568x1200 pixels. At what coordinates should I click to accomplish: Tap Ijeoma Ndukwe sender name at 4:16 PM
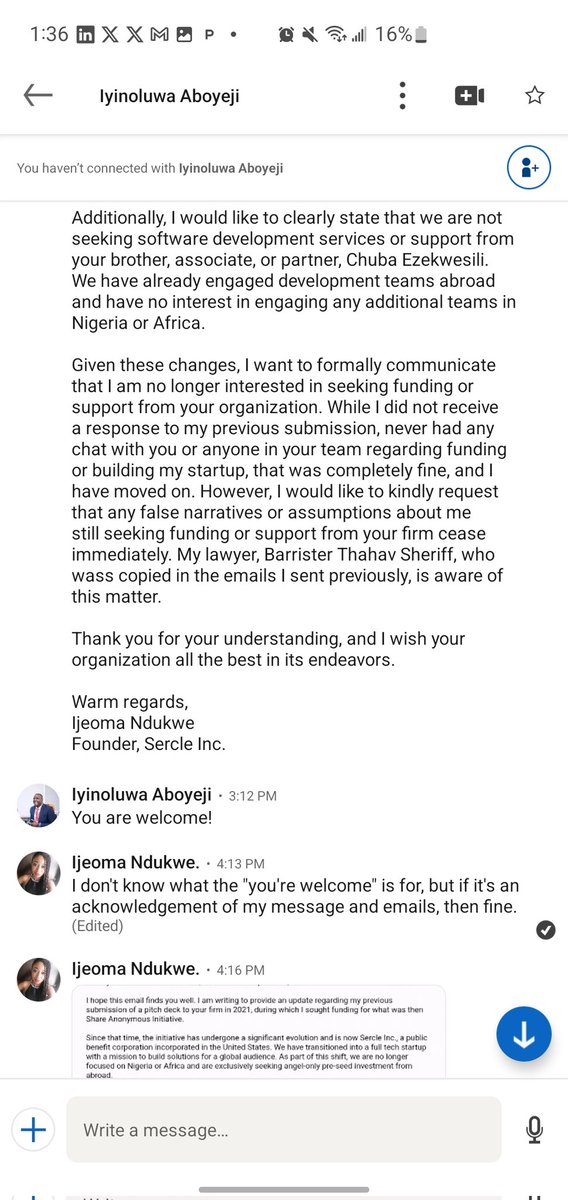135,969
